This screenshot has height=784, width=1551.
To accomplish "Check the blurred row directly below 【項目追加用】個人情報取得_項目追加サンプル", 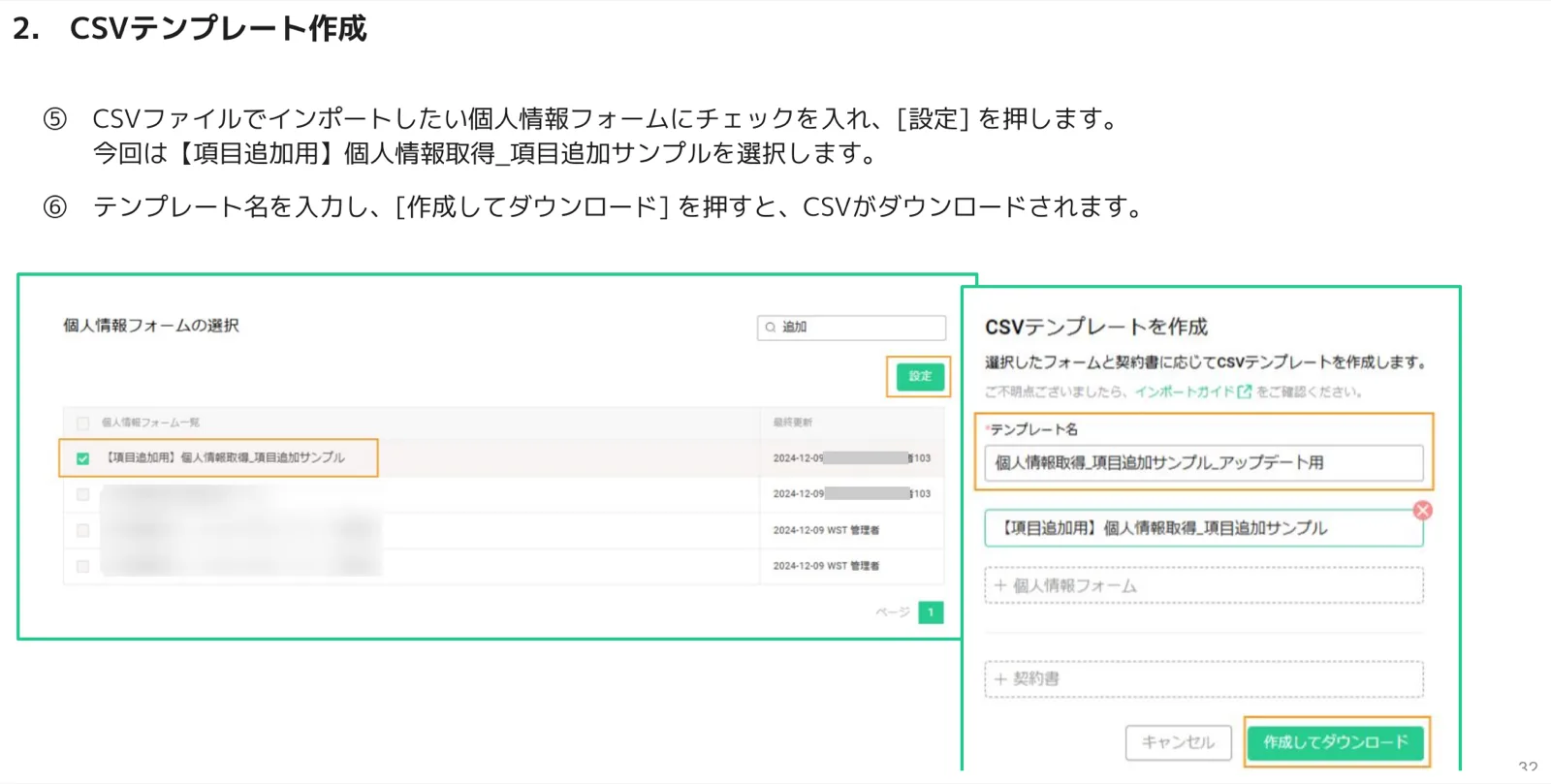I will coord(83,494).
